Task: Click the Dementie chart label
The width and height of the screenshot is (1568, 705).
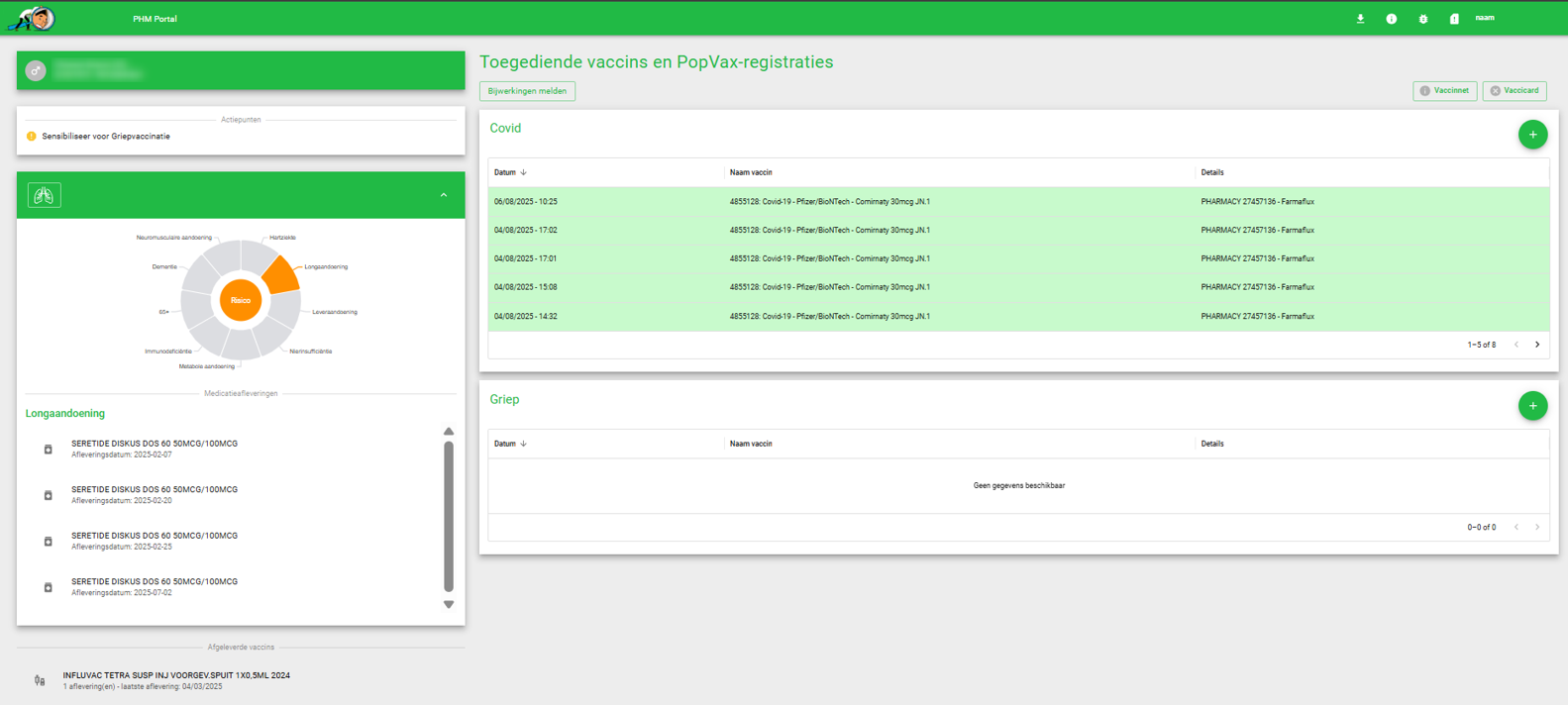Action: pos(164,266)
